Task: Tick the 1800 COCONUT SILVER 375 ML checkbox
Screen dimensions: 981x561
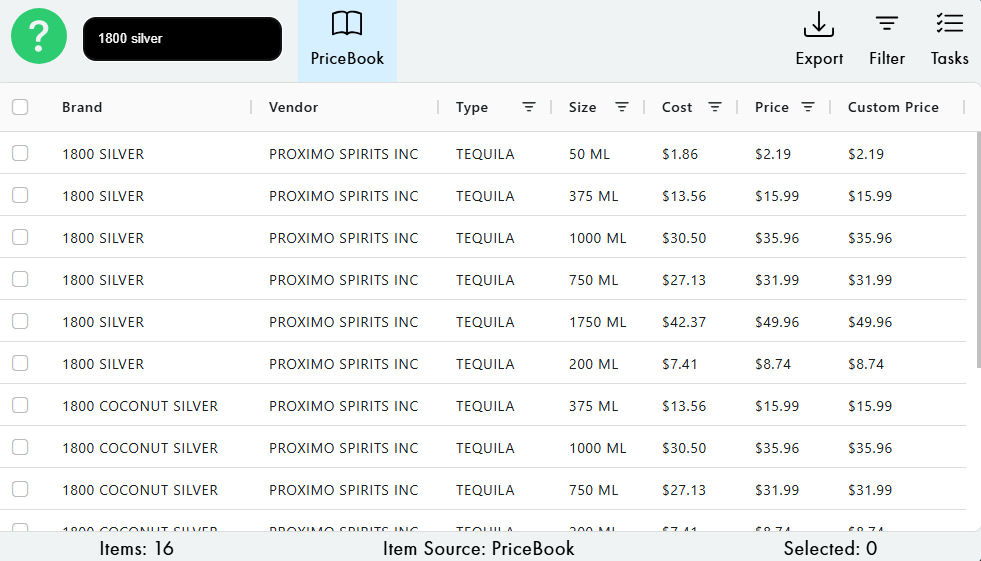Action: 20,406
